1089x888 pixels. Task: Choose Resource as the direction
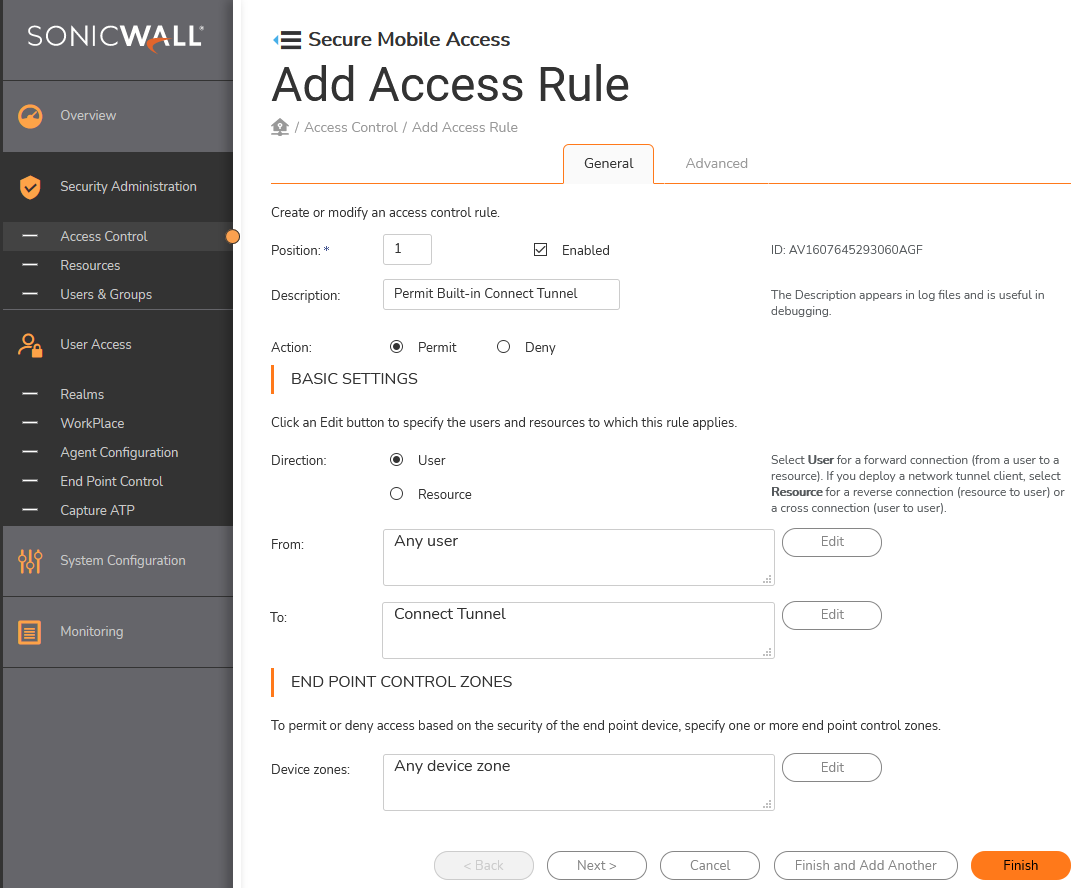coord(397,494)
